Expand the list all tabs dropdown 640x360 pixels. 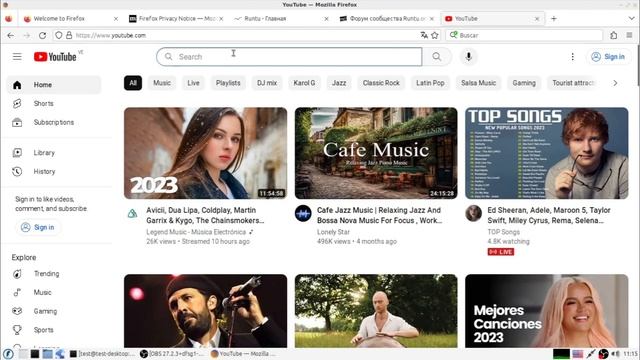pos(631,19)
